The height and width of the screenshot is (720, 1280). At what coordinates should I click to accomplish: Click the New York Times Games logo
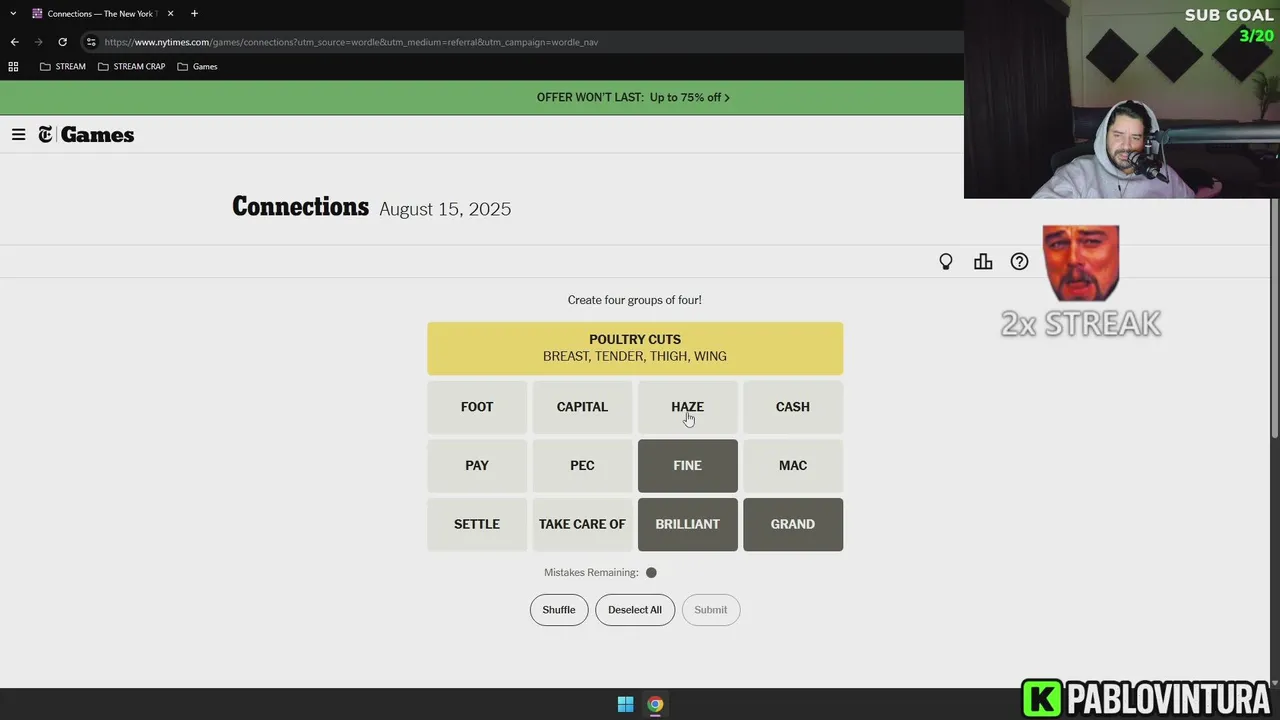(86, 134)
